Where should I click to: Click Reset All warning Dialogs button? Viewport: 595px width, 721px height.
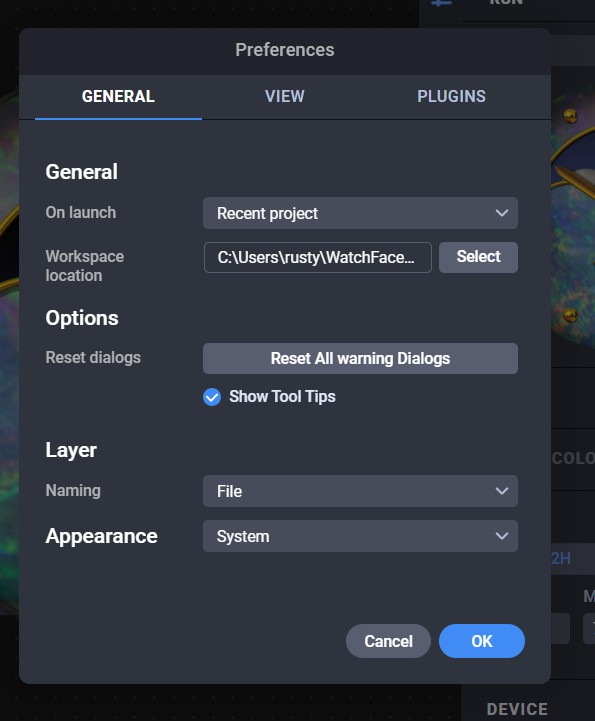[x=360, y=359]
